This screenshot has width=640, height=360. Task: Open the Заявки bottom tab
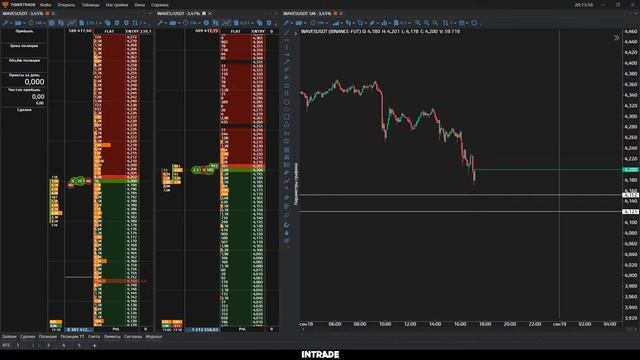pos(9,337)
